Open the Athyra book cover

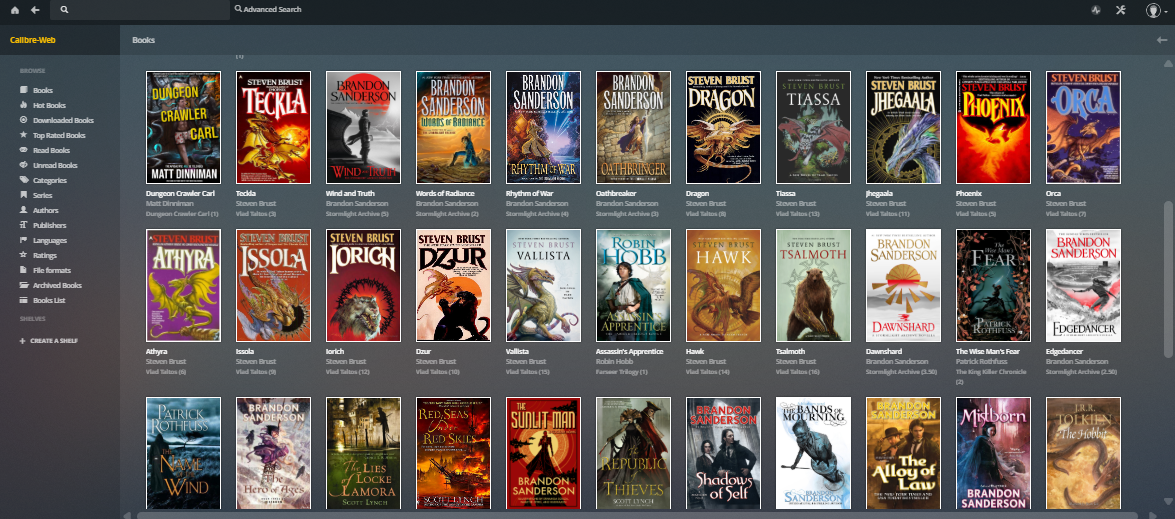(184, 285)
